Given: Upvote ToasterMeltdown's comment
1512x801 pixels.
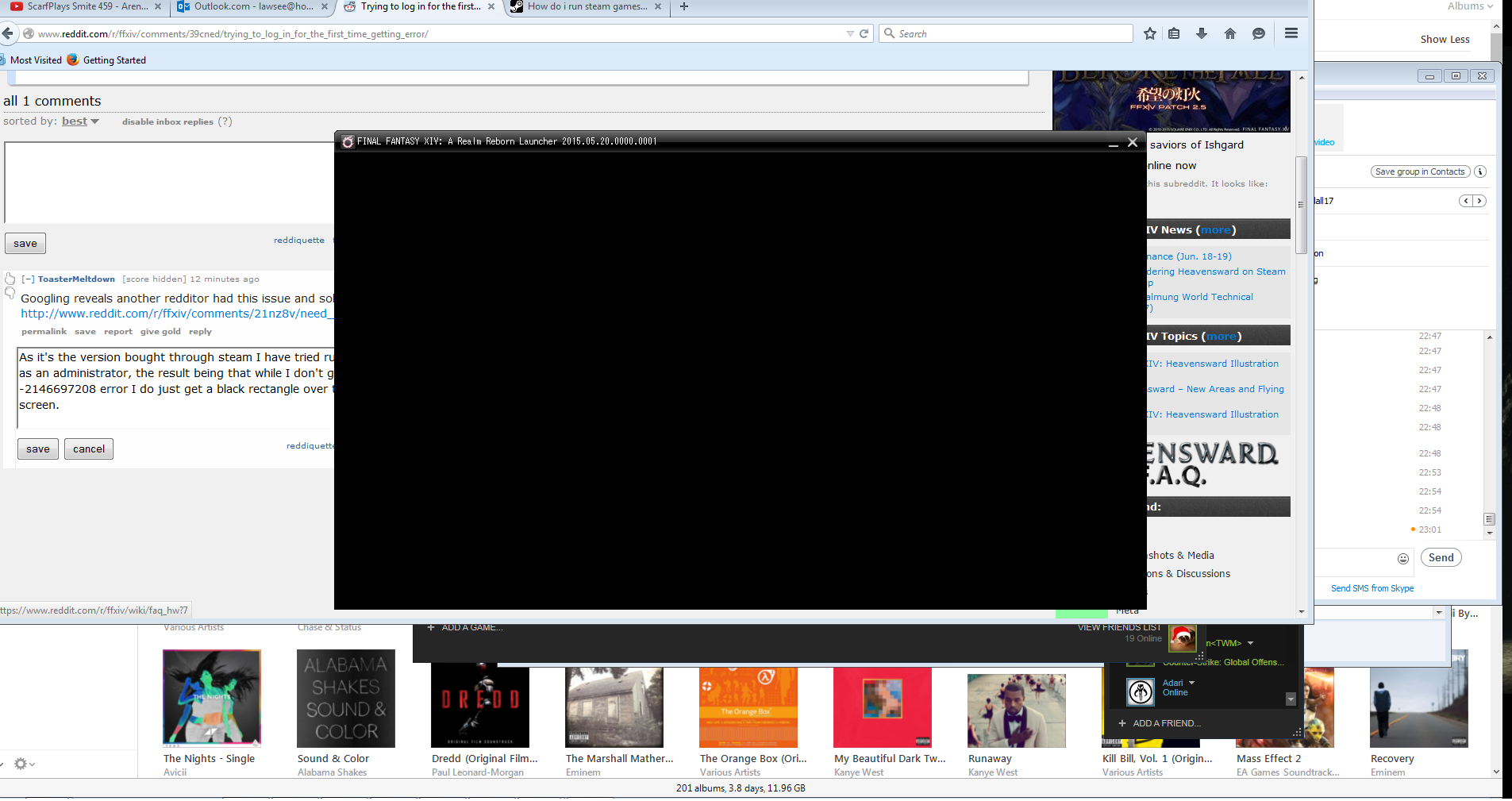Looking at the screenshot, I should [x=10, y=279].
